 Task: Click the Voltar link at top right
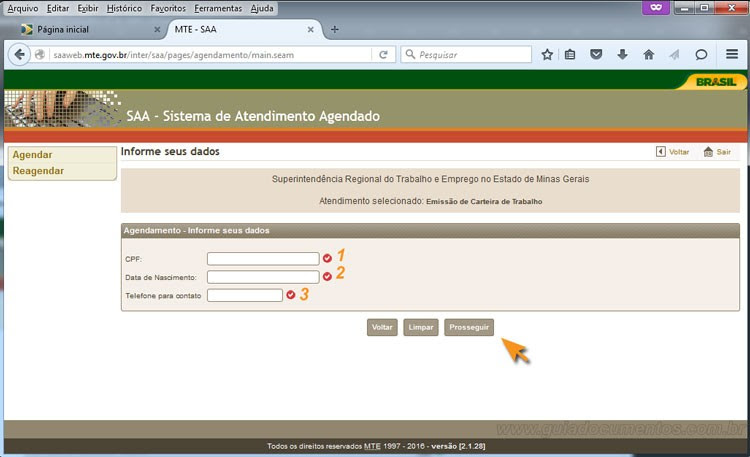(x=679, y=152)
